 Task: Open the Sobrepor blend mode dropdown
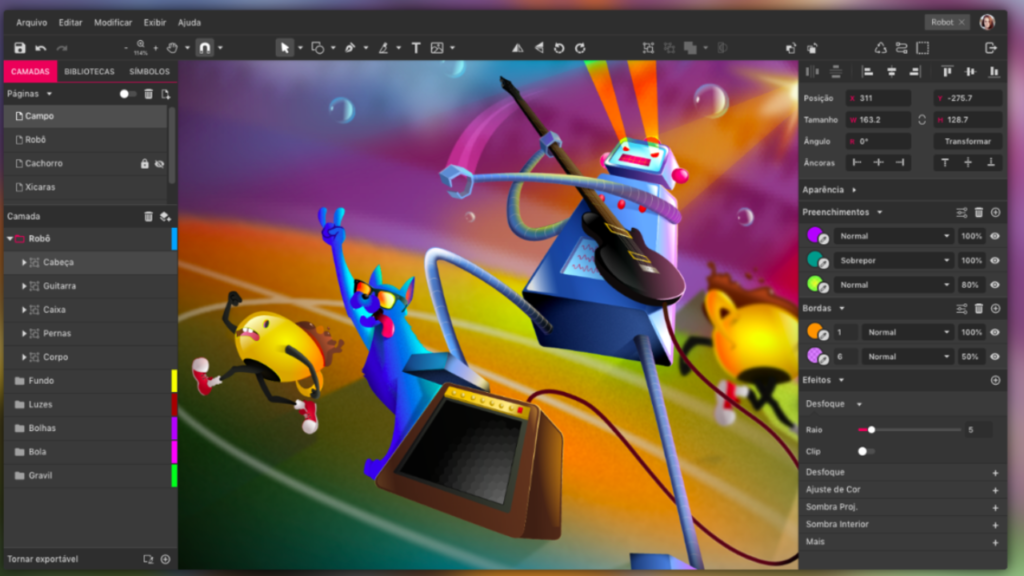tap(894, 261)
